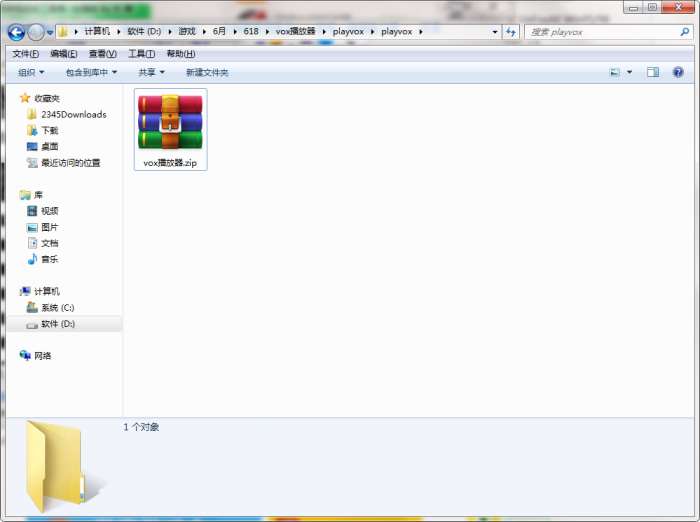
Task: Open the view options dropdown arrow
Action: click(x=629, y=72)
